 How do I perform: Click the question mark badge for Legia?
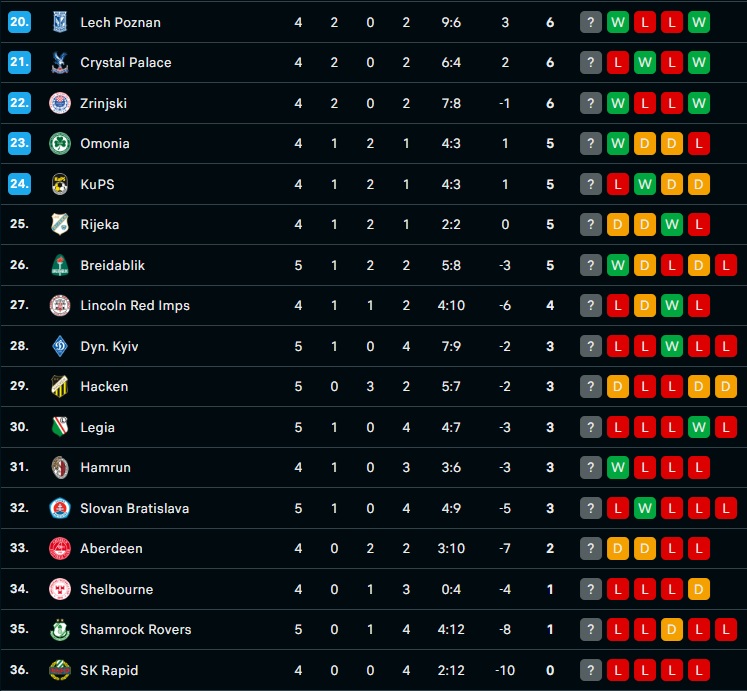[x=591, y=427]
